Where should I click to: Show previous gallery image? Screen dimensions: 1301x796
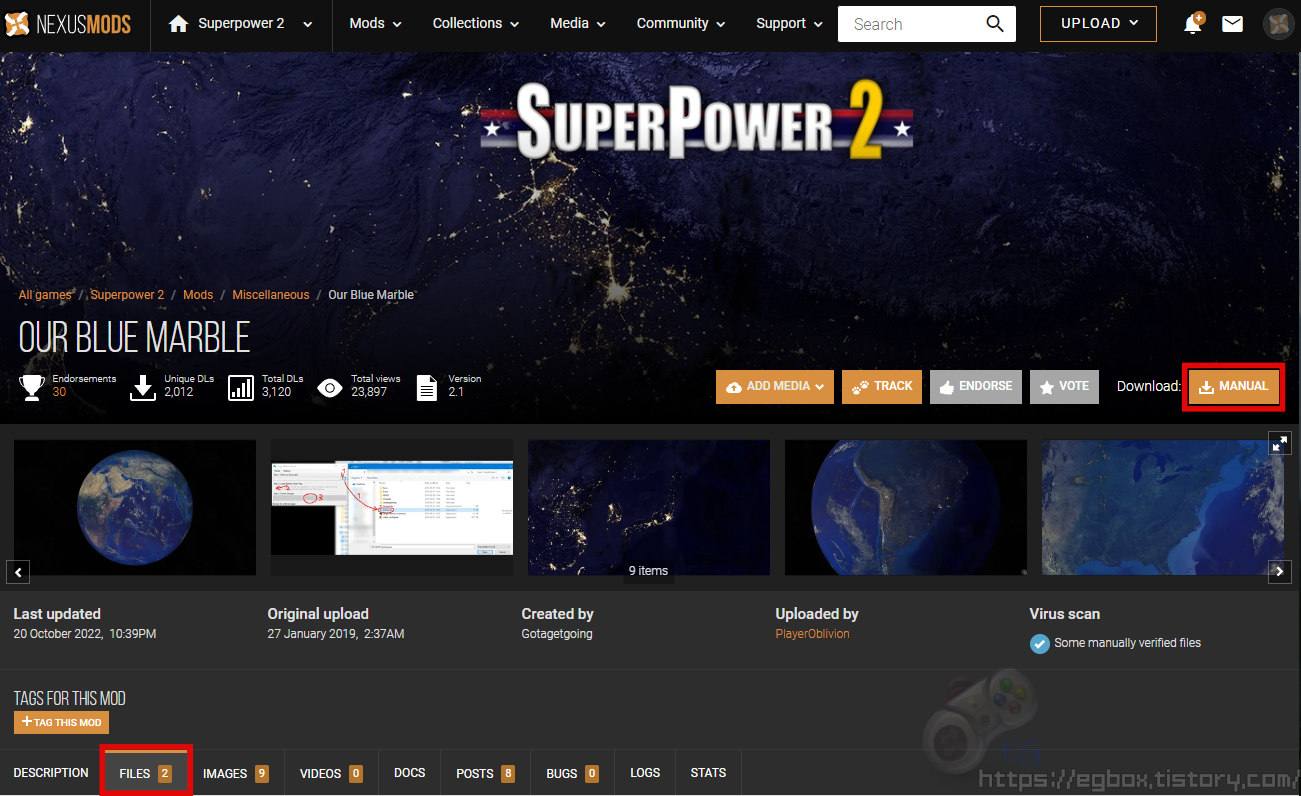point(18,572)
